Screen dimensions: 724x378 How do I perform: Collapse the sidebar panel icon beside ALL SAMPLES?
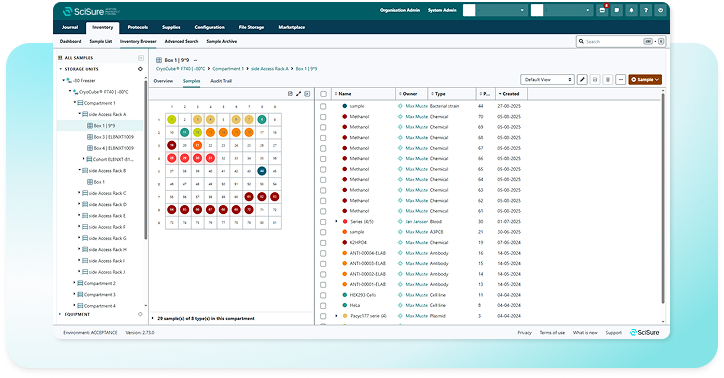[141, 58]
